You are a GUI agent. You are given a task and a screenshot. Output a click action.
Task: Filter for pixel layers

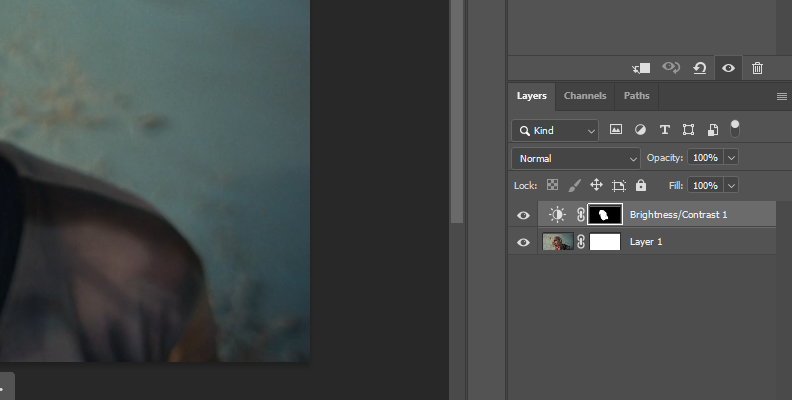(616, 130)
